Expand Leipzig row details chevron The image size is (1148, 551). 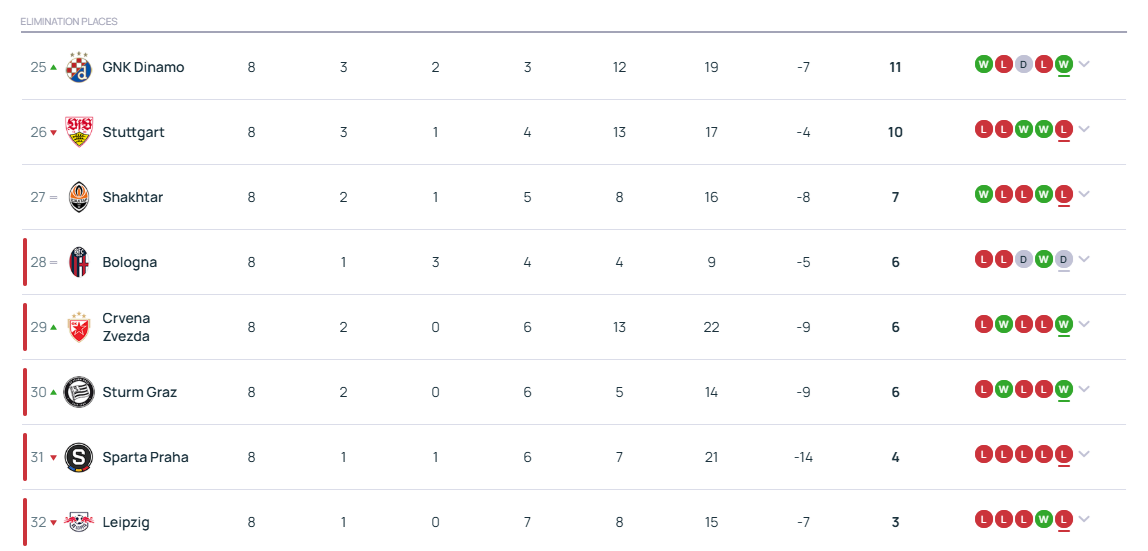pos(1084,520)
